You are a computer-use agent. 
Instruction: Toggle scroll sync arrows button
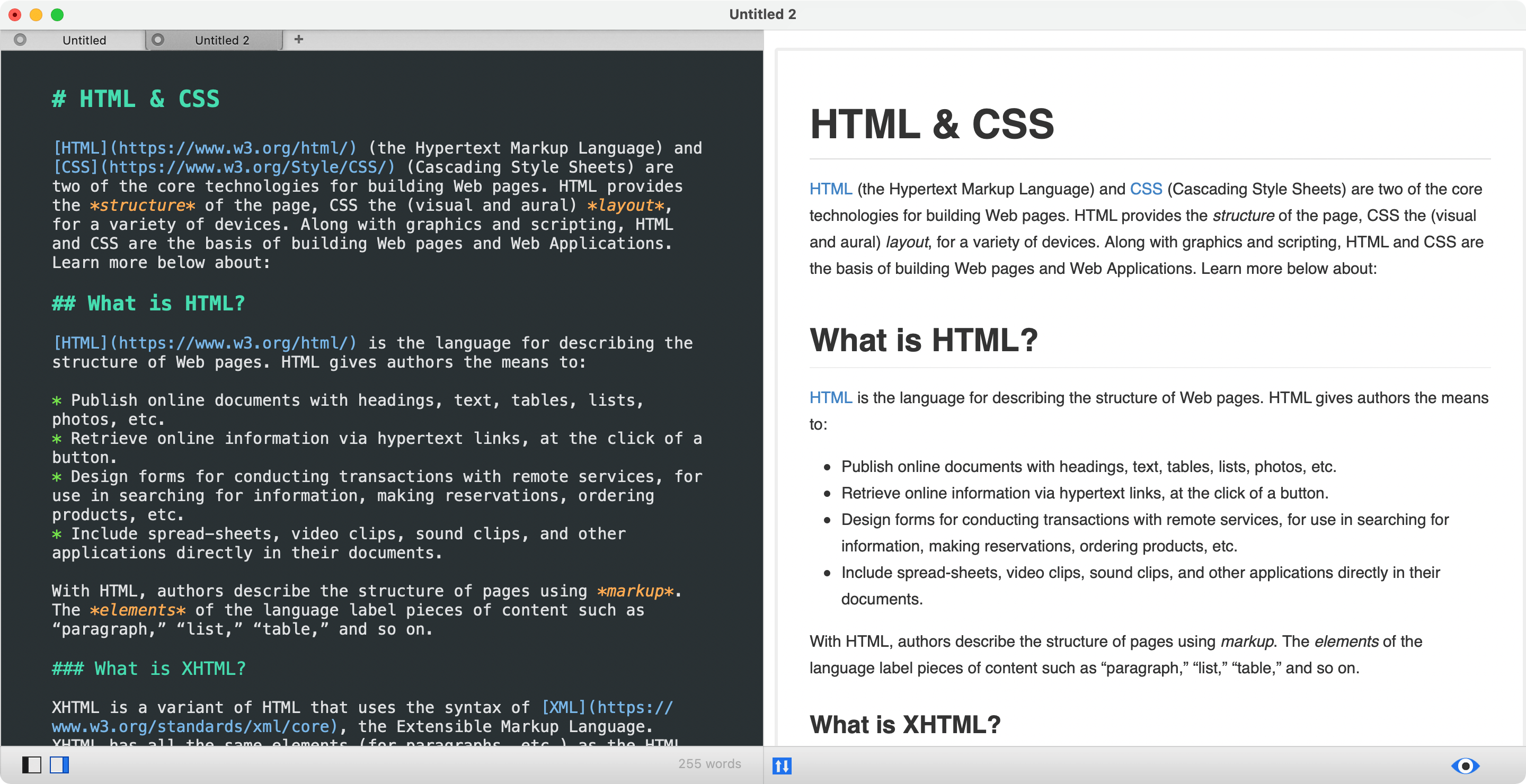point(782,765)
